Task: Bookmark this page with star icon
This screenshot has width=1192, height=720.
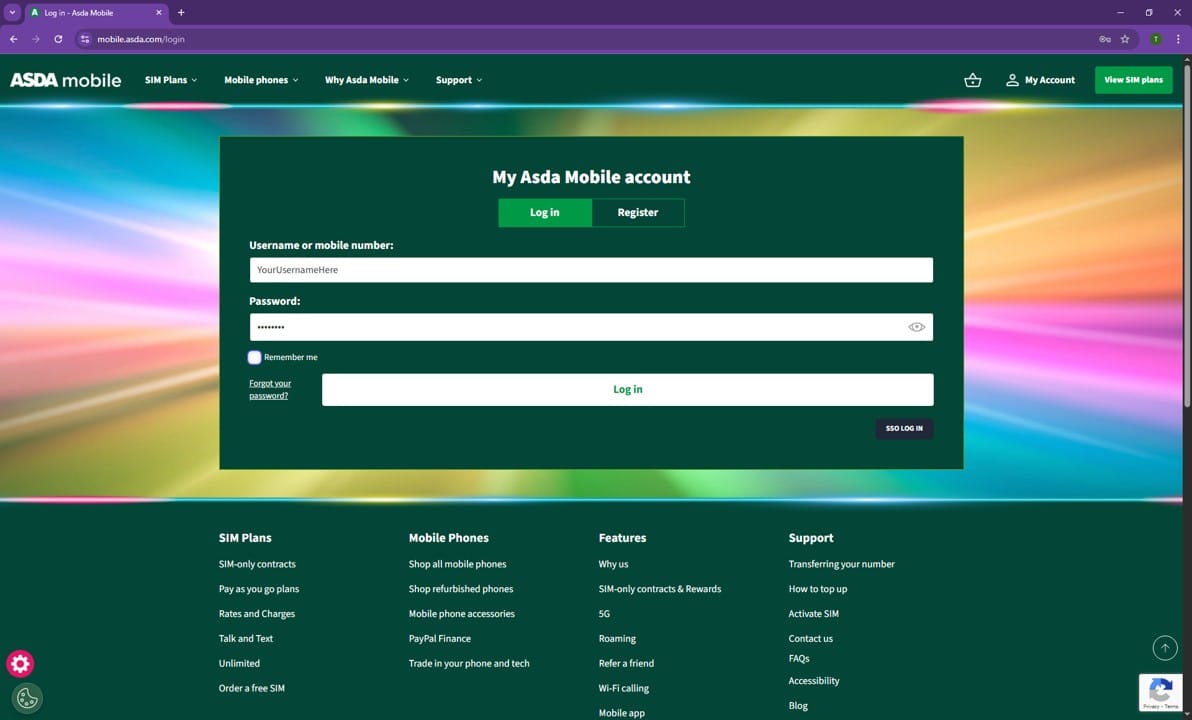Action: [1125, 39]
